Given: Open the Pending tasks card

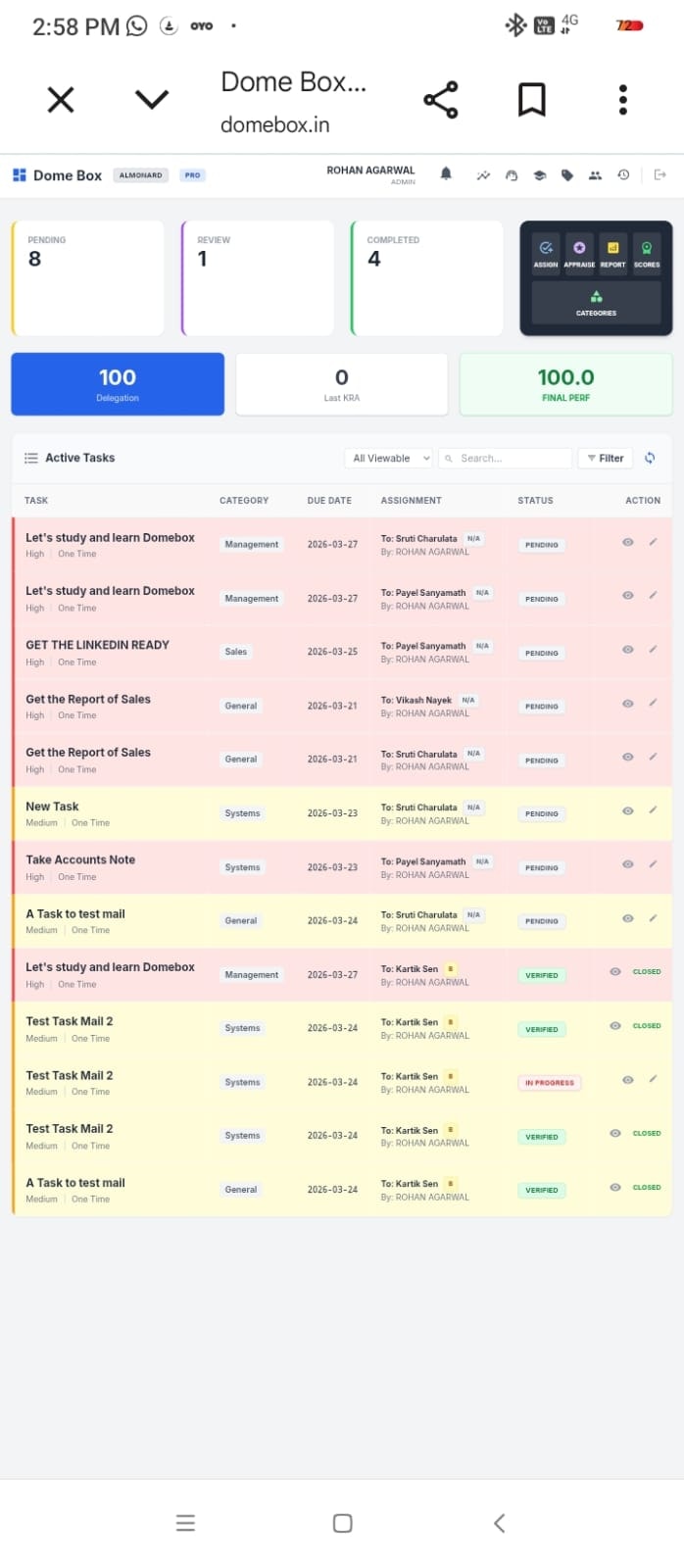Looking at the screenshot, I should click(87, 278).
